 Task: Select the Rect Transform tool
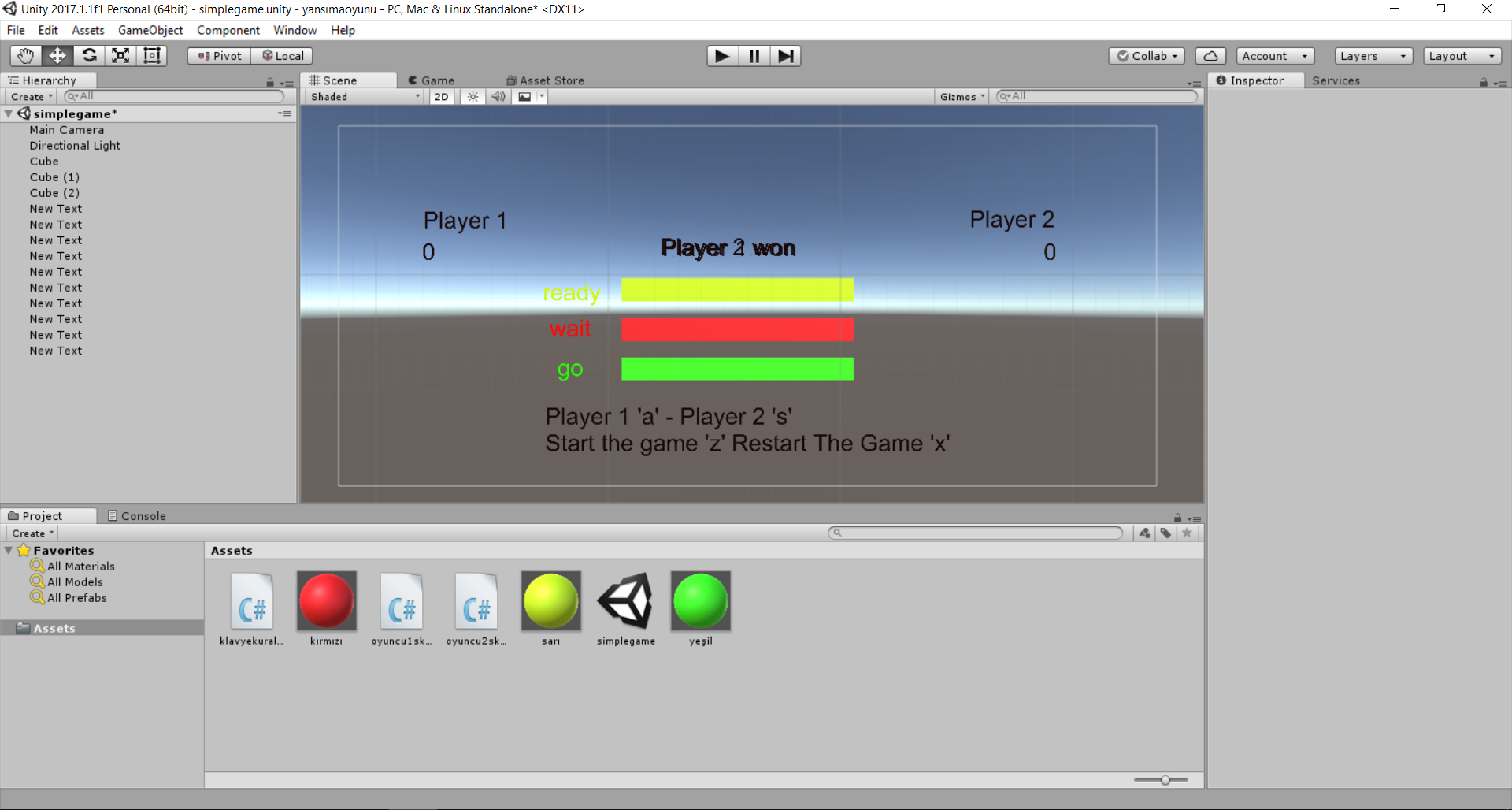(x=152, y=56)
